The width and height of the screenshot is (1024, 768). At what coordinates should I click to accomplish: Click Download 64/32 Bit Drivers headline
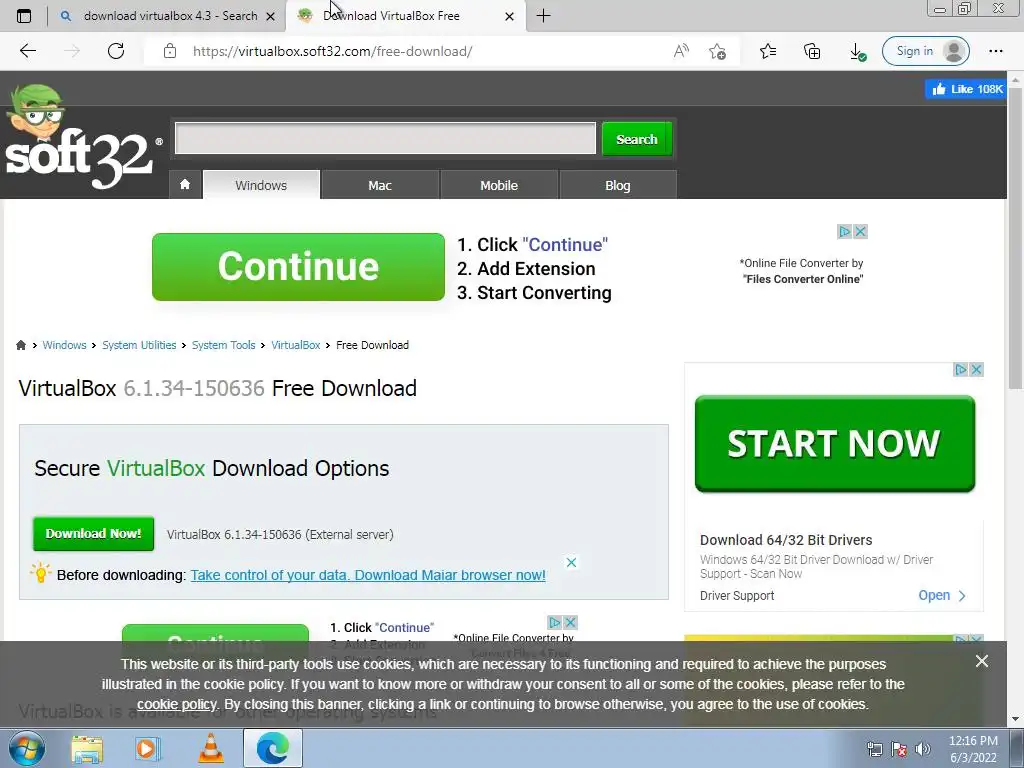tap(786, 540)
